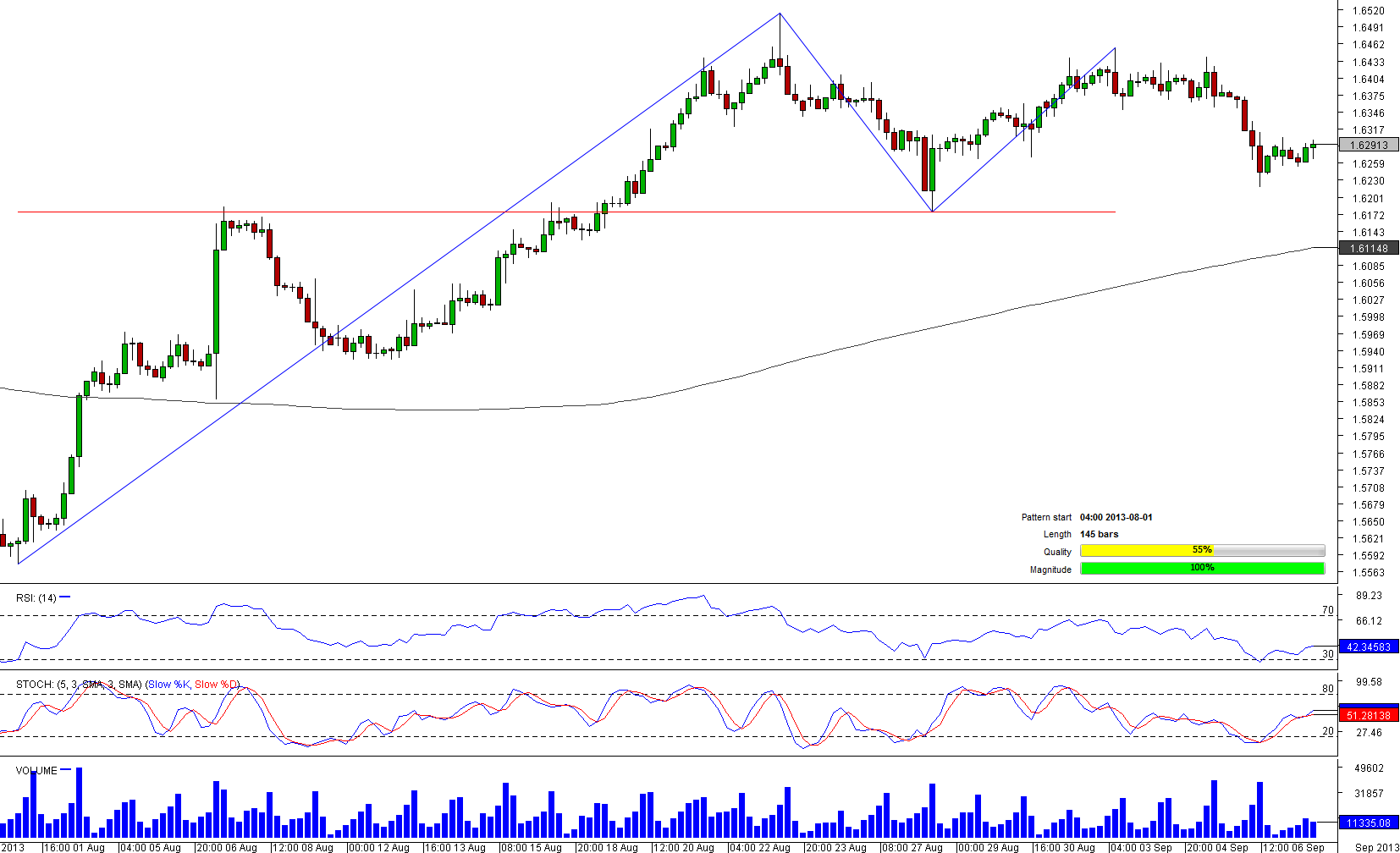Click the yellow Quality 55% bar

tap(1202, 551)
